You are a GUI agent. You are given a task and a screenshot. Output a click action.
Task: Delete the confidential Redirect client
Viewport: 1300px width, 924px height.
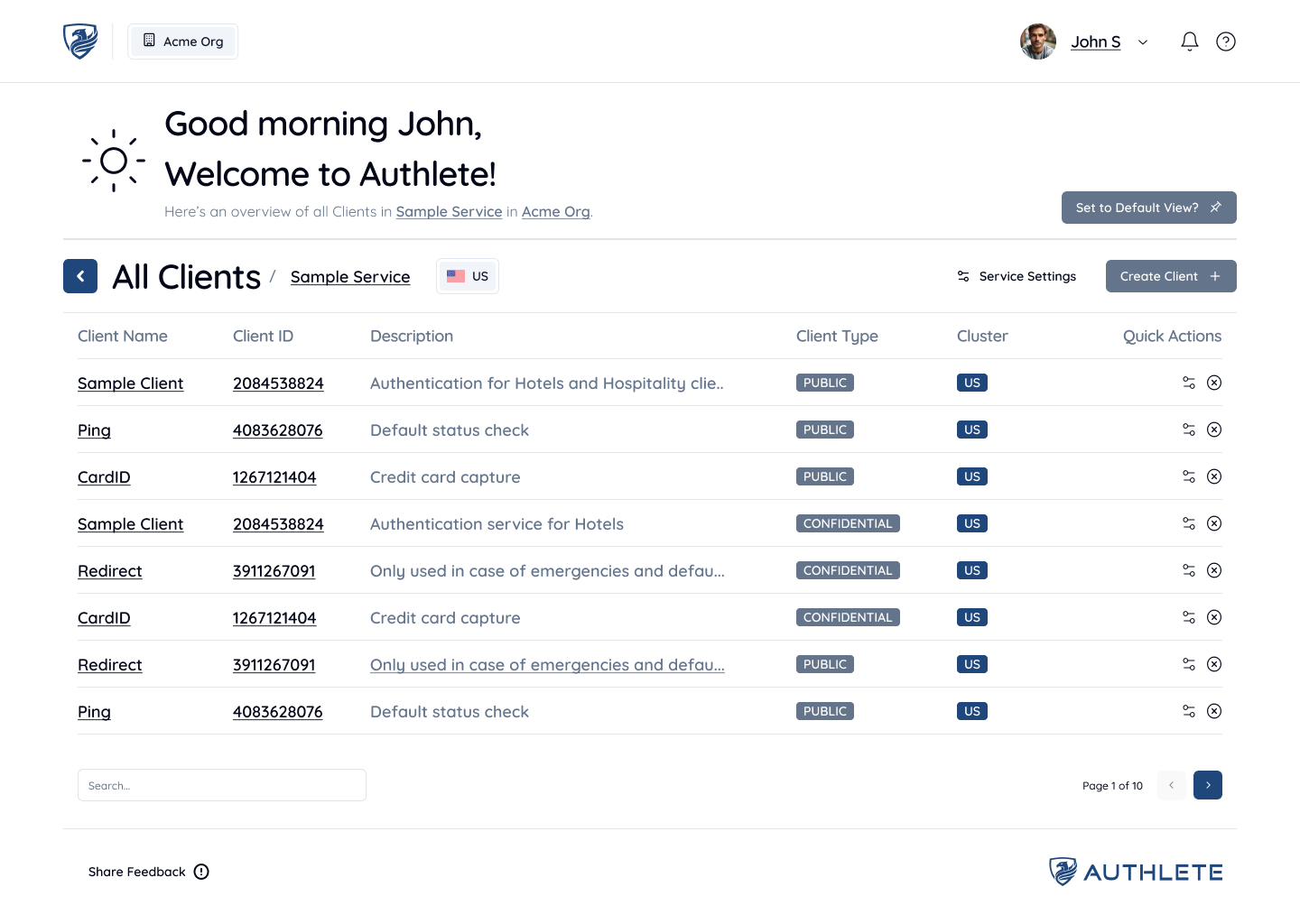click(x=1214, y=570)
